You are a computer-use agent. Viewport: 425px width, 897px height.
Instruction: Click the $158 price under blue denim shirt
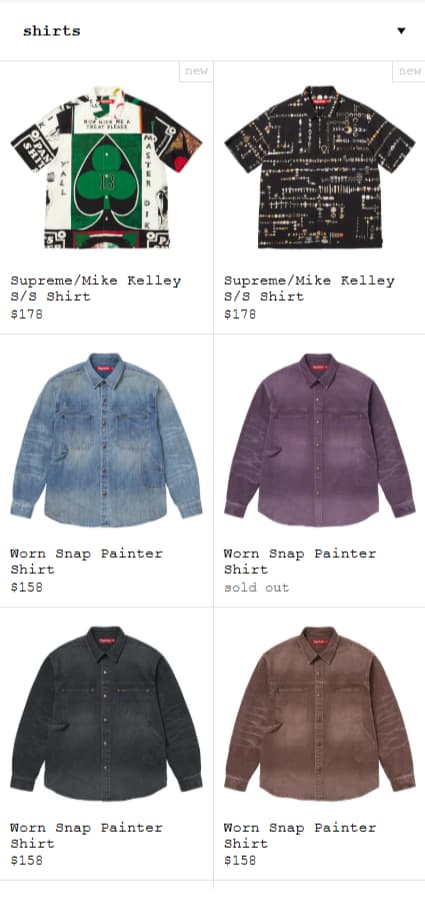click(26, 587)
